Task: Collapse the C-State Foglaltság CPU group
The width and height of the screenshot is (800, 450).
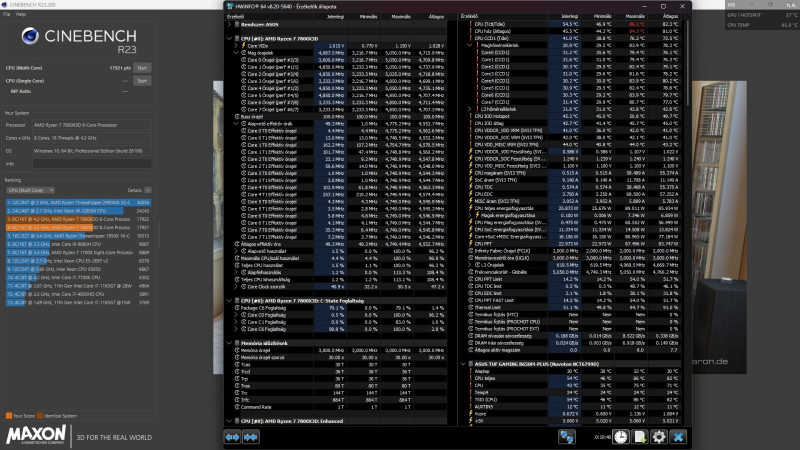Action: tap(229, 301)
